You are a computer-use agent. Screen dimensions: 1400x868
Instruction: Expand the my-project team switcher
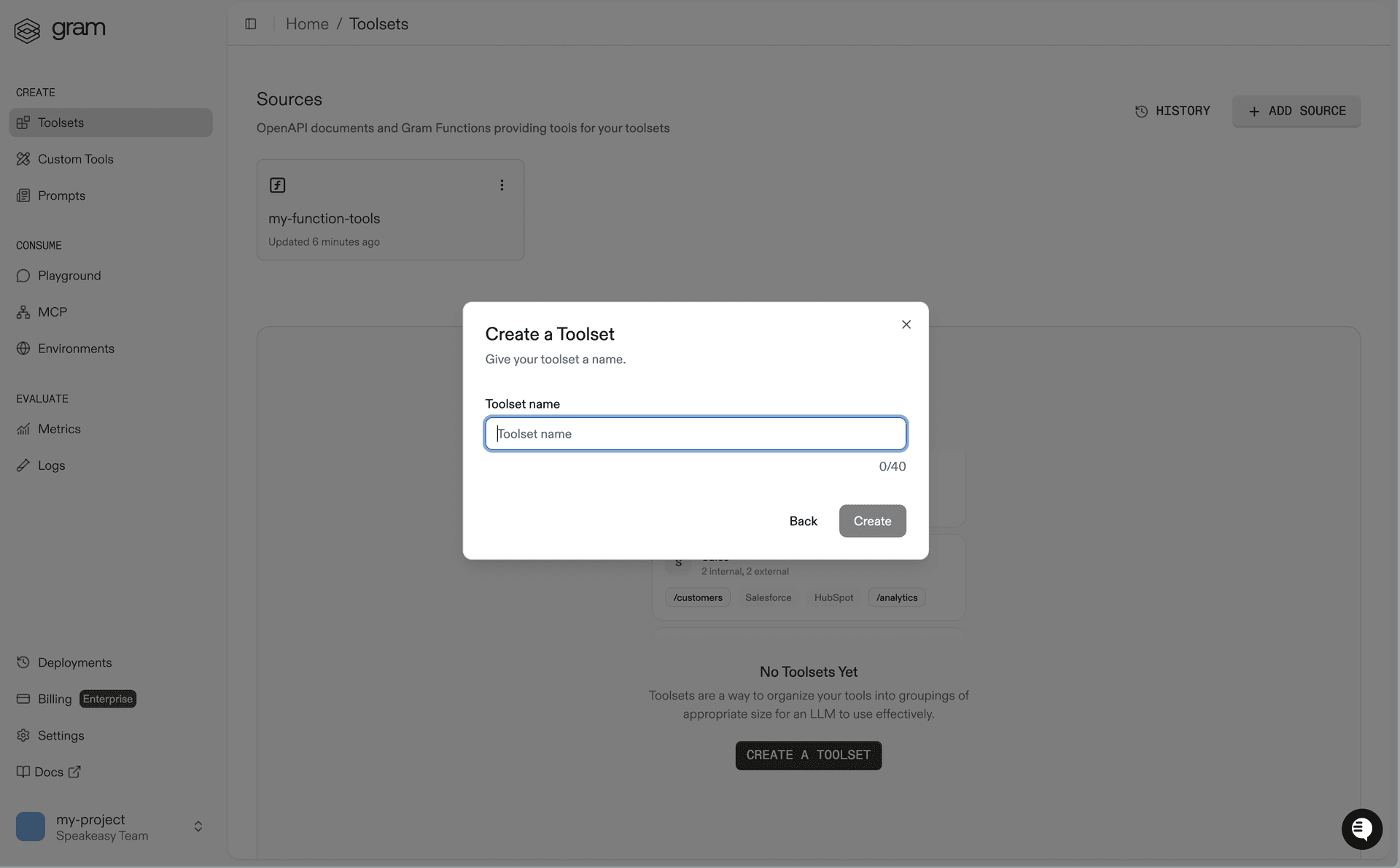click(198, 826)
